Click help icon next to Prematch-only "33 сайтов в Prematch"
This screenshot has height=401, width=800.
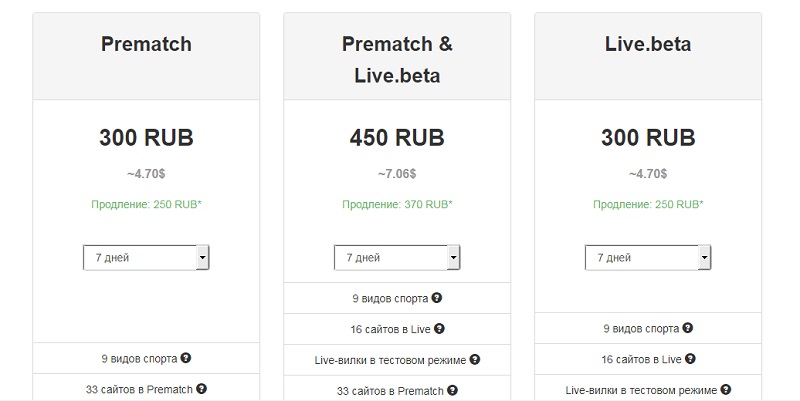pyautogui.click(x=201, y=388)
